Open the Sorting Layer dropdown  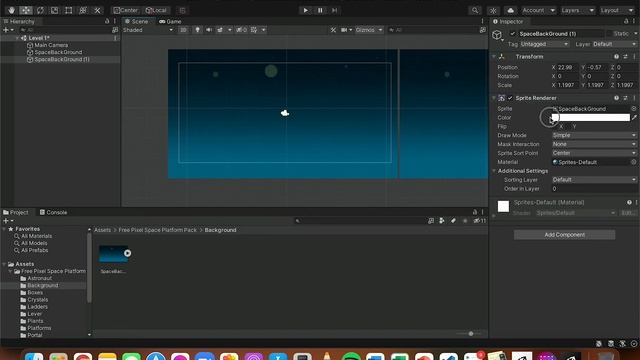[x=594, y=180]
